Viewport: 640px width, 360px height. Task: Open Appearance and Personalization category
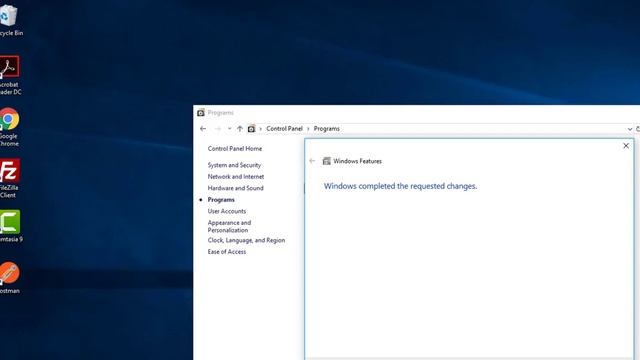229,226
